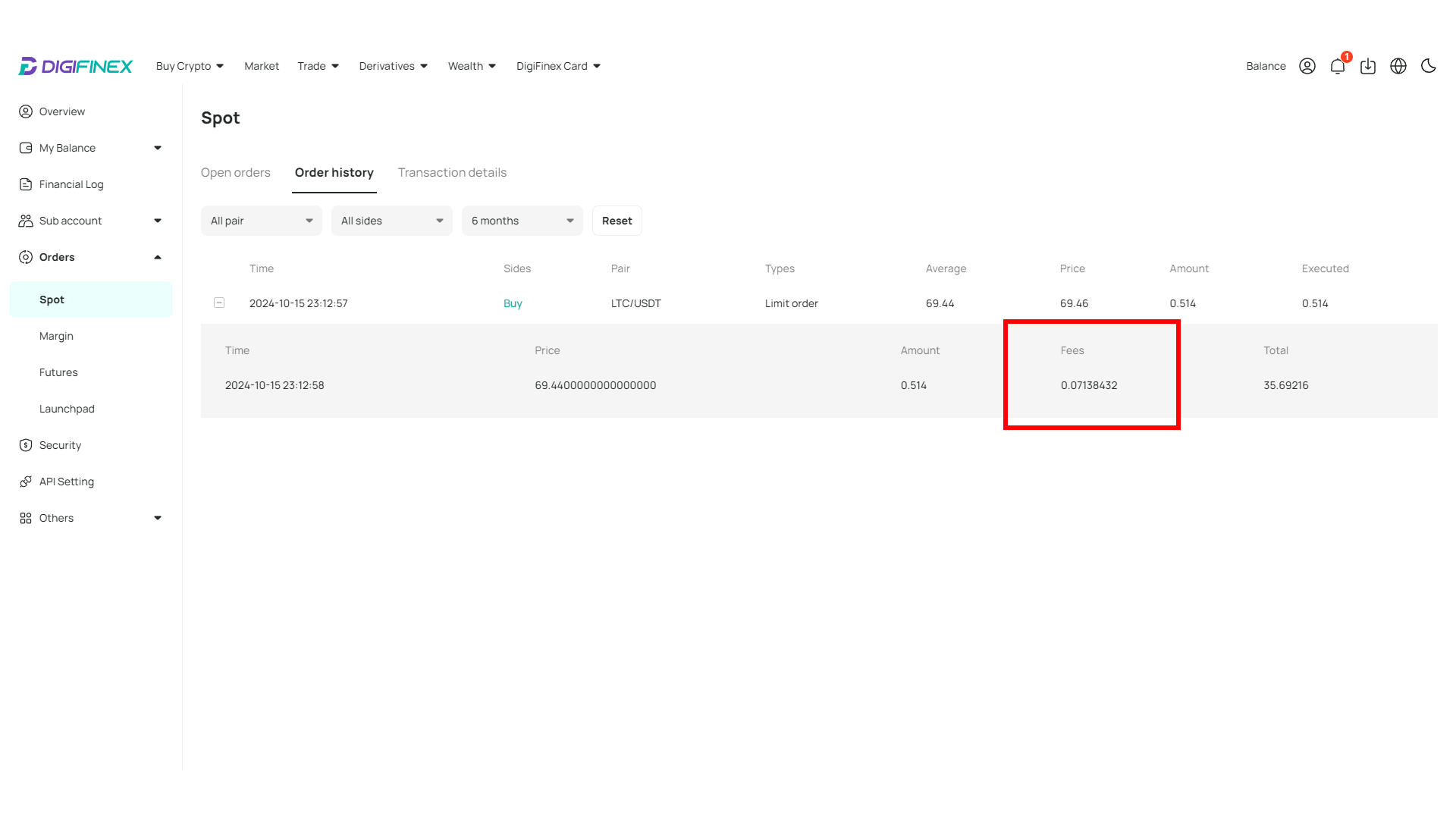The width and height of the screenshot is (1456, 819).
Task: Open the All sides dropdown
Action: coord(392,221)
